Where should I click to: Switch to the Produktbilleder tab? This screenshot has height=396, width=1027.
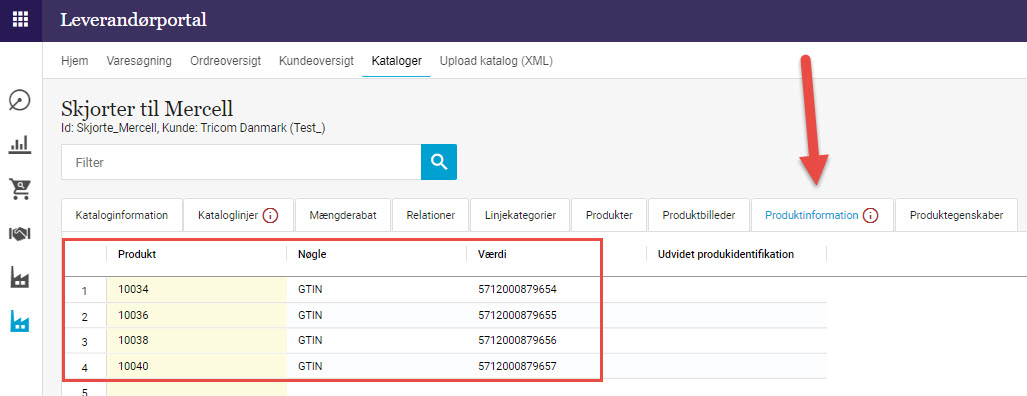coord(699,215)
